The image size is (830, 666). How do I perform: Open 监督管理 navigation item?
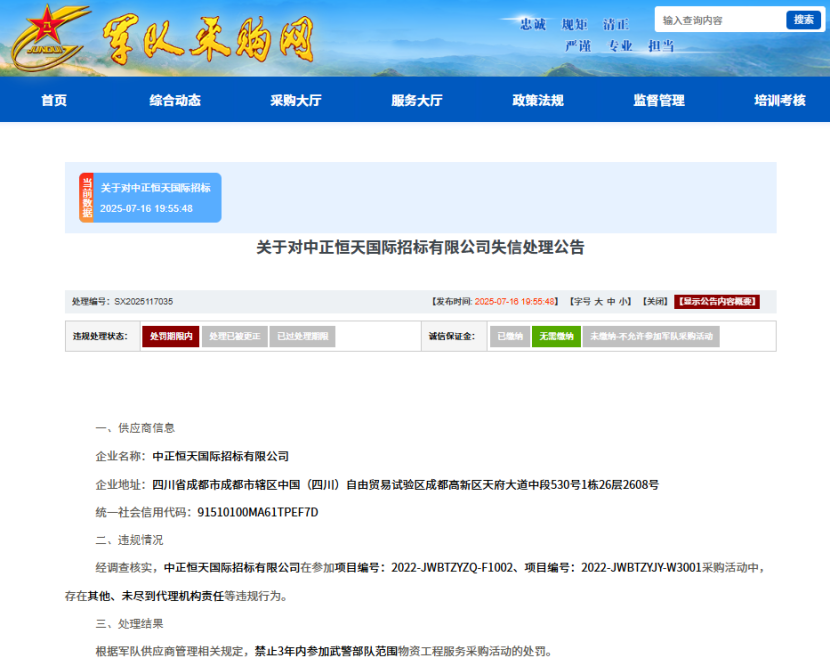click(x=658, y=100)
